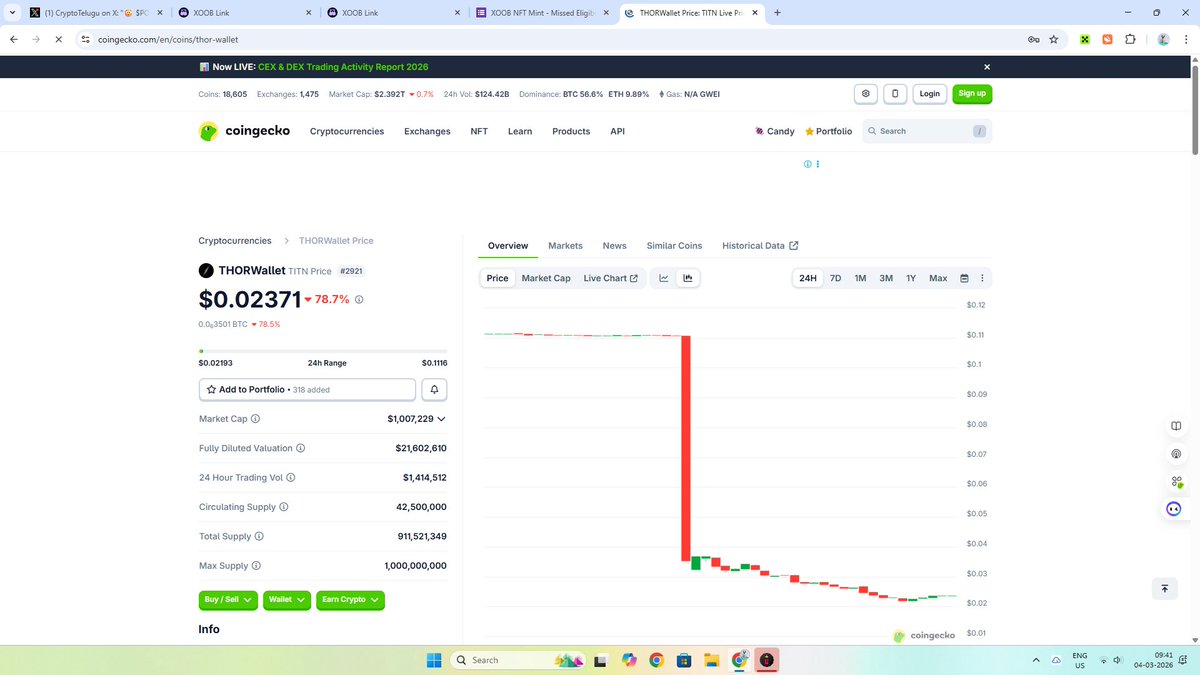1200x675 pixels.
Task: Click the browser address bar
Action: 548,39
